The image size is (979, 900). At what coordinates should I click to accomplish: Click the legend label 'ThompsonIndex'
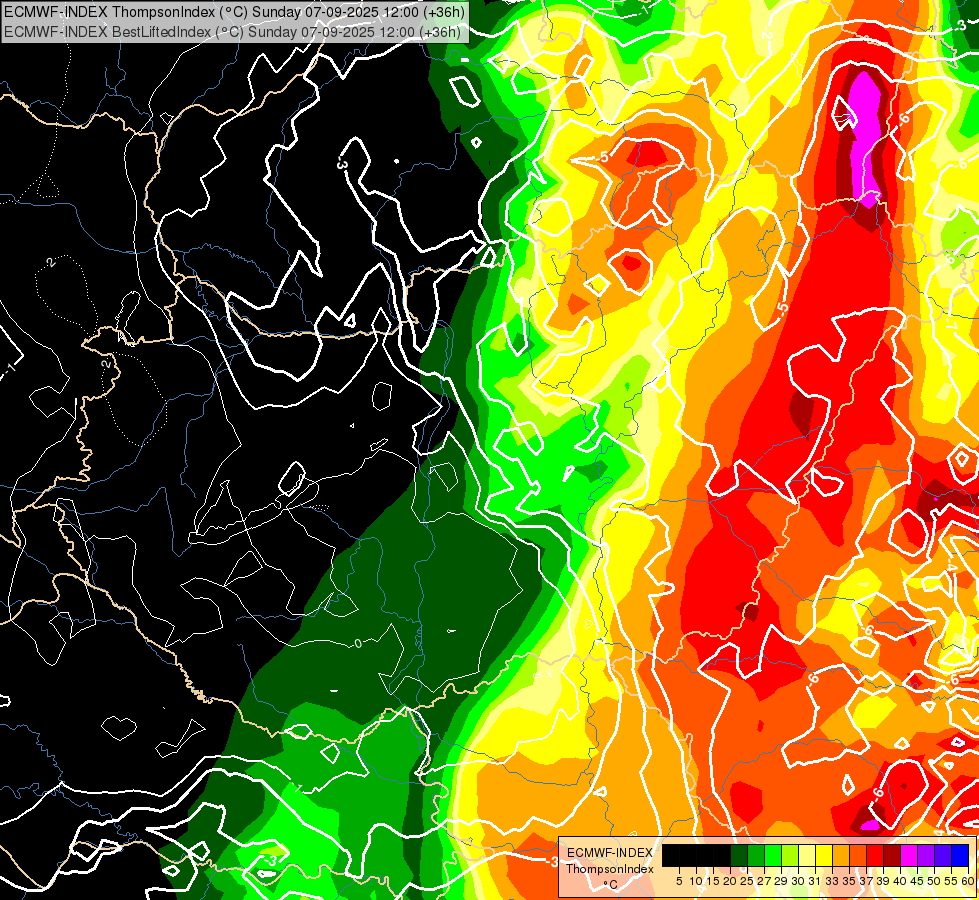click(610, 869)
